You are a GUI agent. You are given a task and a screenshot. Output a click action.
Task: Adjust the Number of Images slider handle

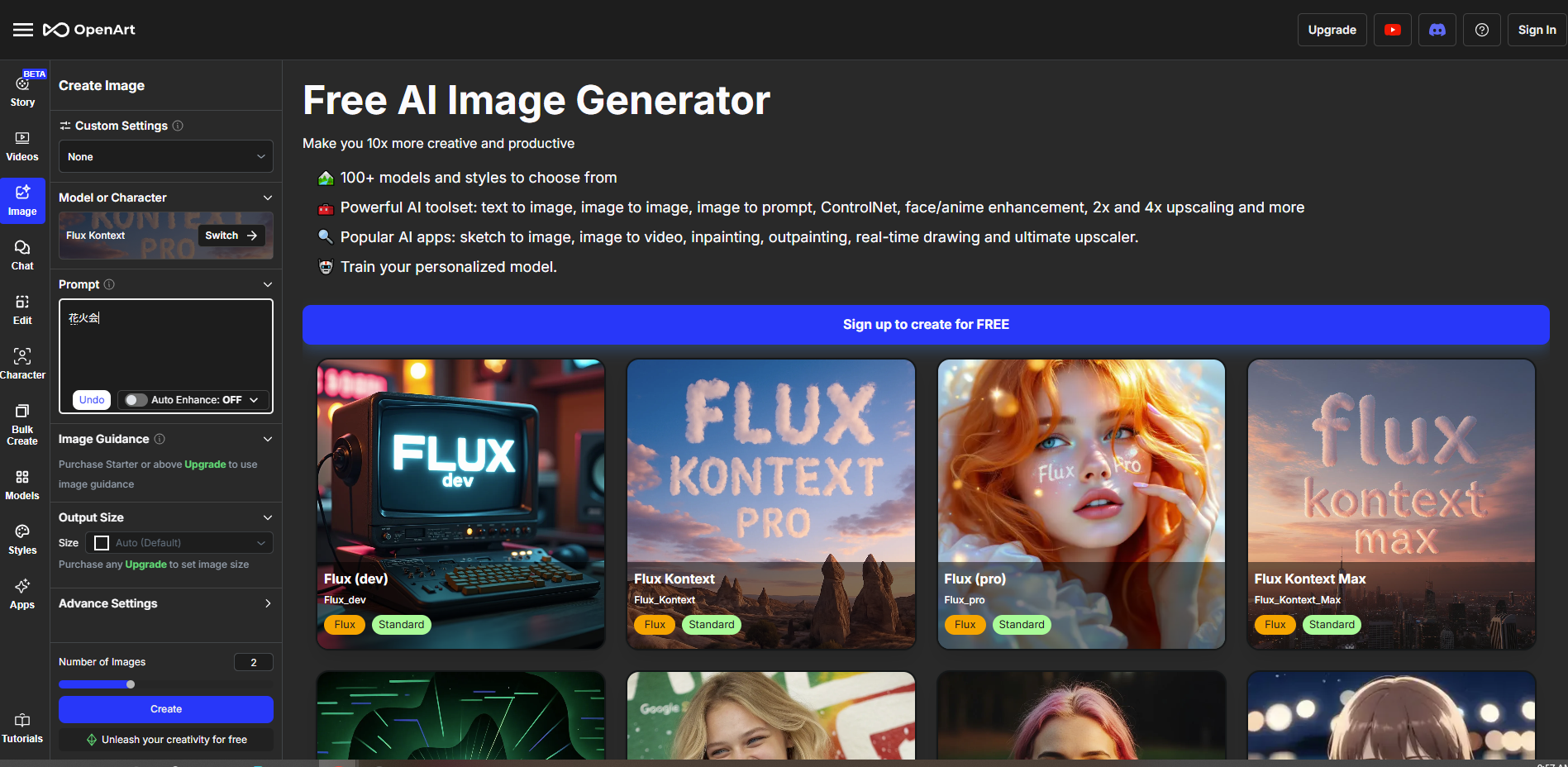click(131, 684)
